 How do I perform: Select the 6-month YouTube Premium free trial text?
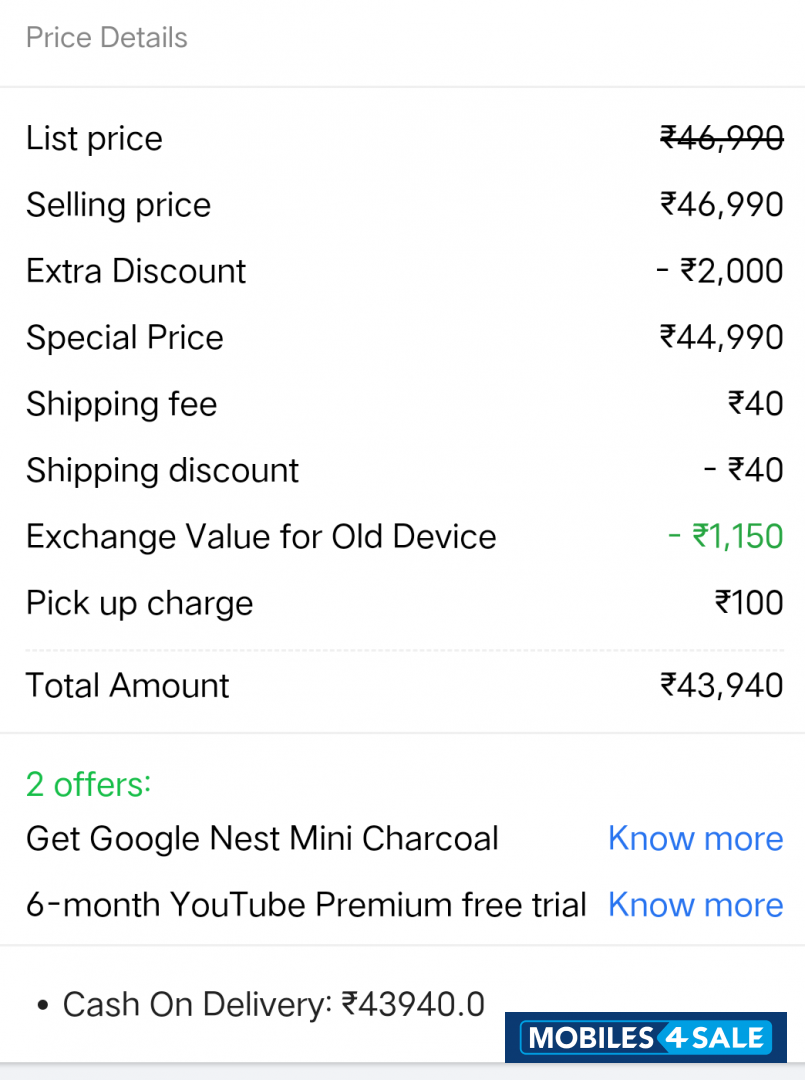pos(306,905)
